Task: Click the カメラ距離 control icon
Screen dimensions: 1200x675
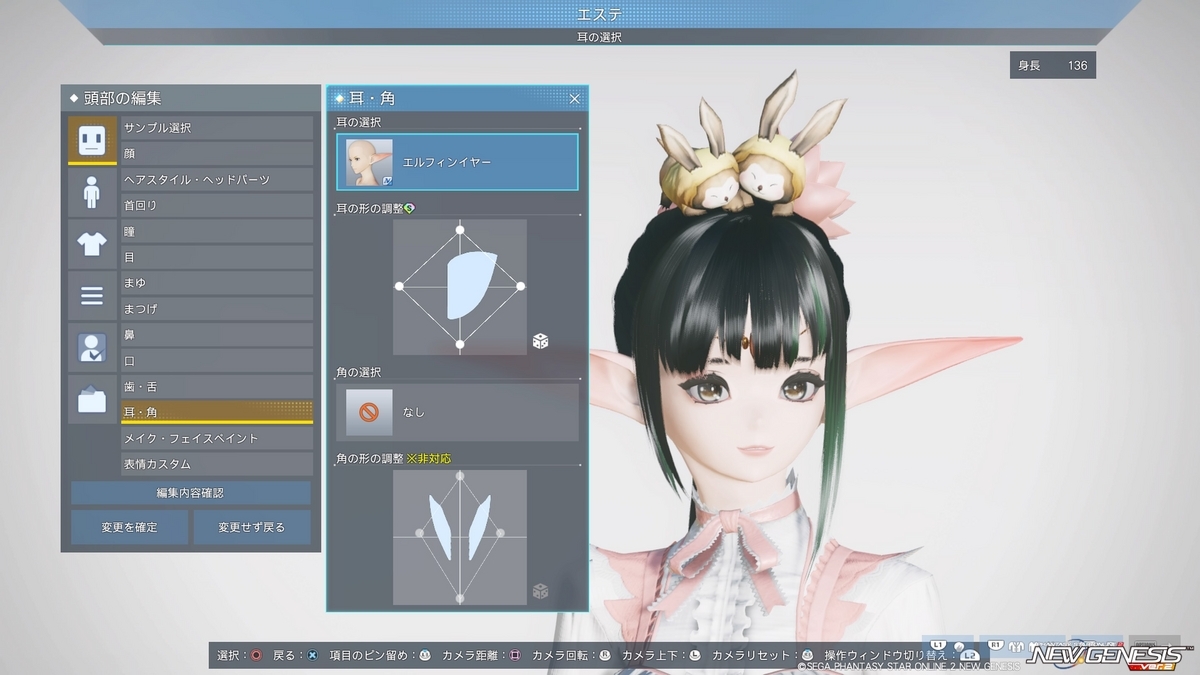Action: coord(515,655)
